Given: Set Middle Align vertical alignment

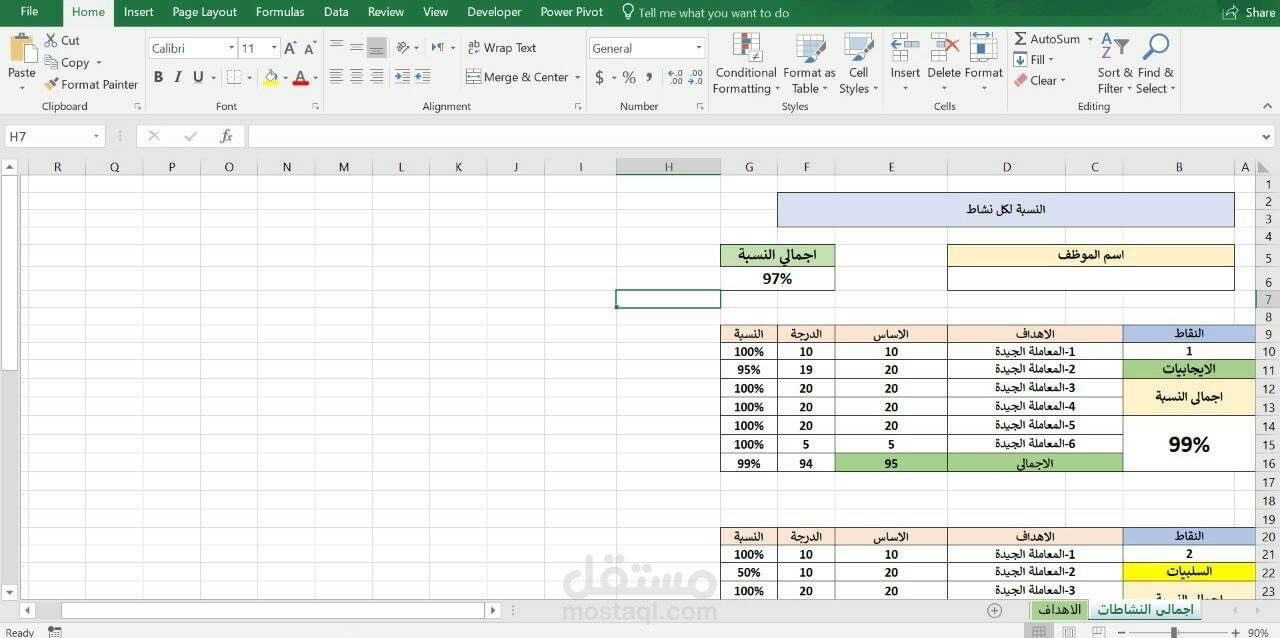Looking at the screenshot, I should pos(356,47).
